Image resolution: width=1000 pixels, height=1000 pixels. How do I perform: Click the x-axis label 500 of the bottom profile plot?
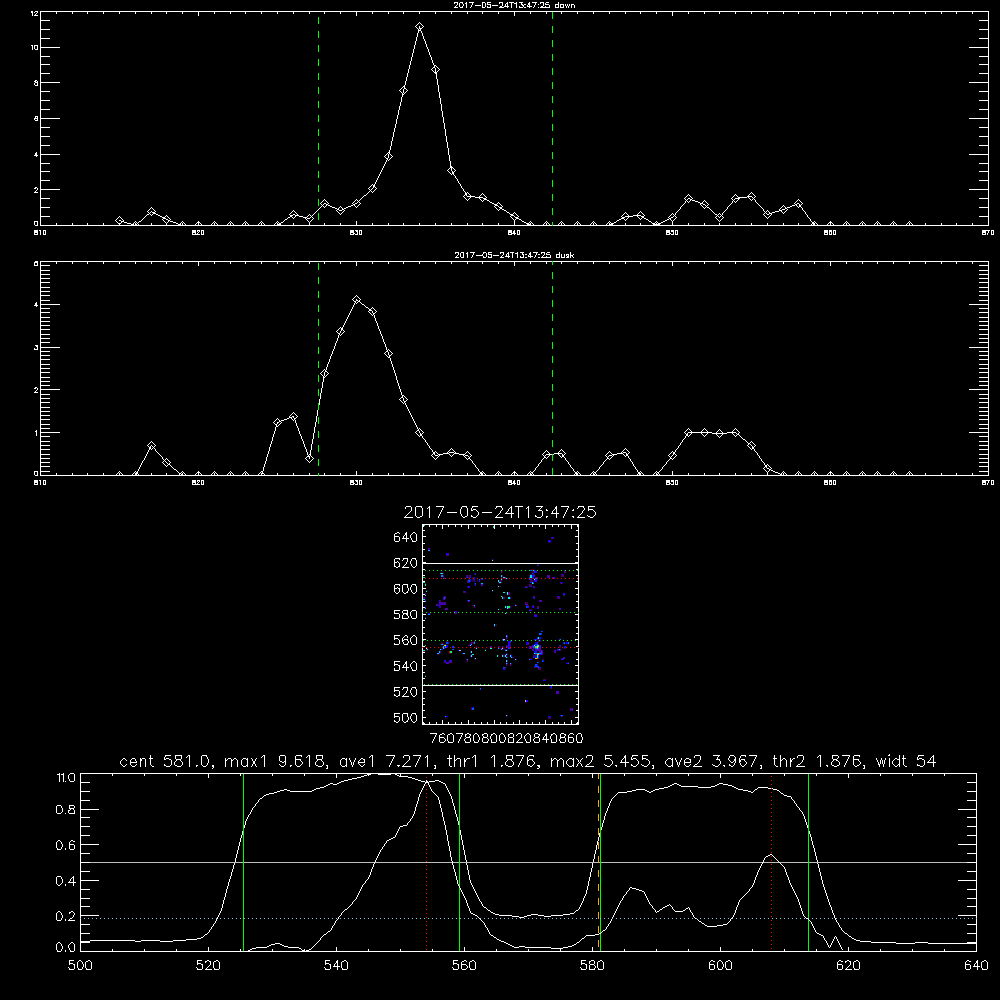(x=80, y=966)
